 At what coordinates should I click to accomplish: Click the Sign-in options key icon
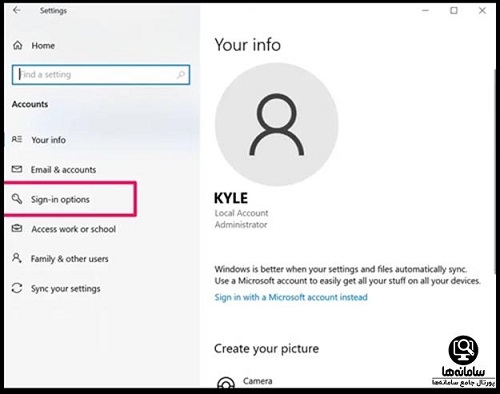(17, 199)
